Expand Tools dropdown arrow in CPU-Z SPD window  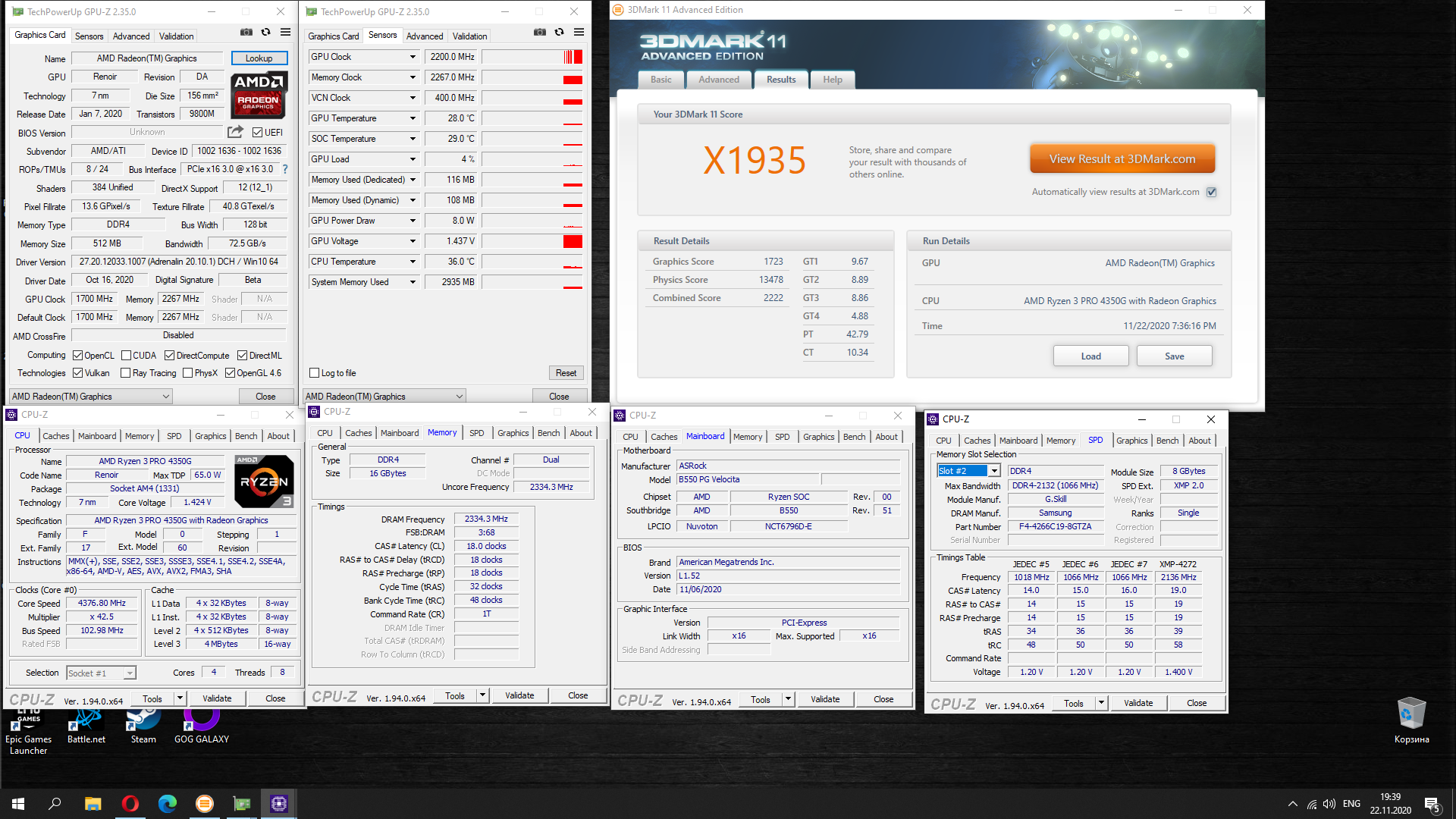(1101, 703)
